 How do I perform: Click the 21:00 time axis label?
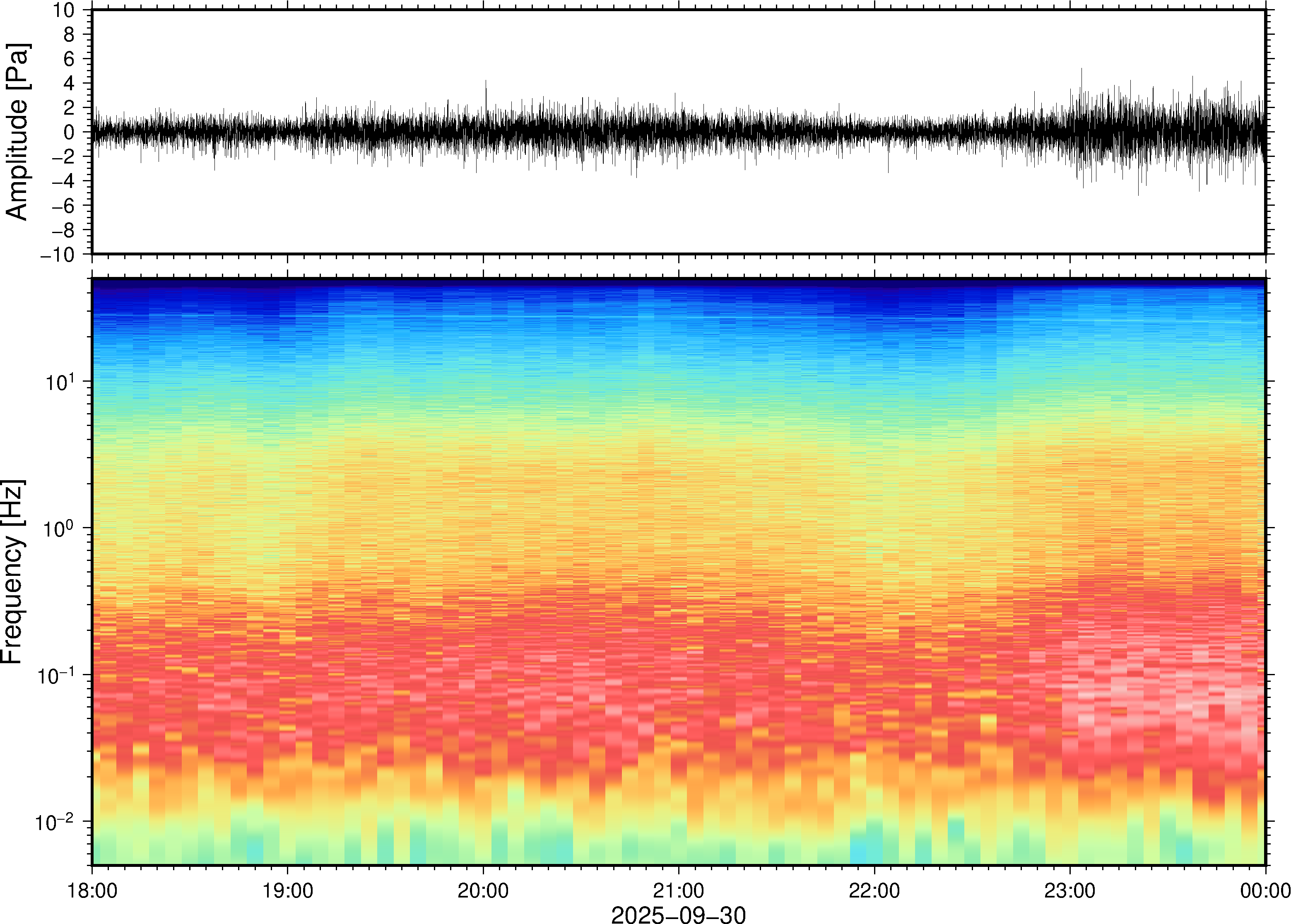click(678, 890)
